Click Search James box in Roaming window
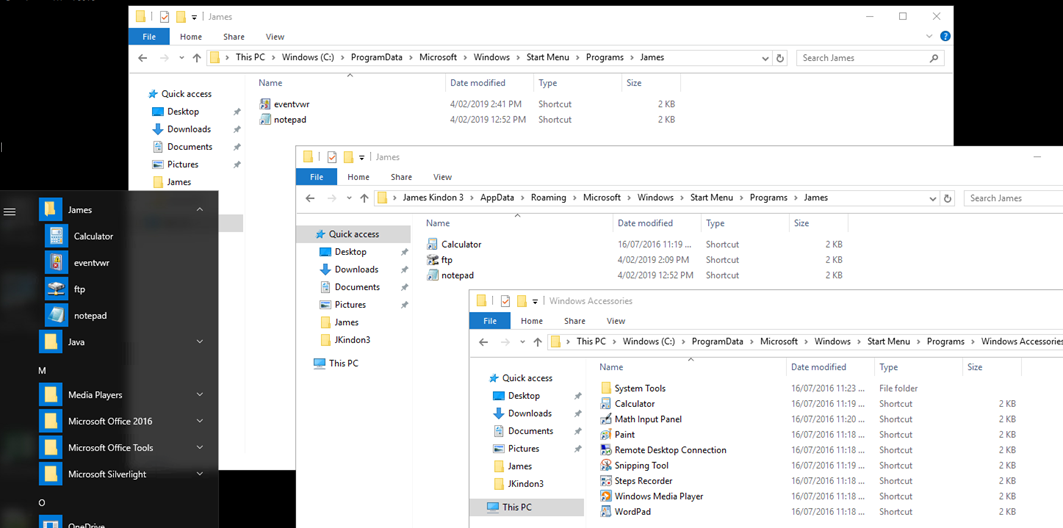The image size is (1063, 528). pyautogui.click(x=1013, y=199)
